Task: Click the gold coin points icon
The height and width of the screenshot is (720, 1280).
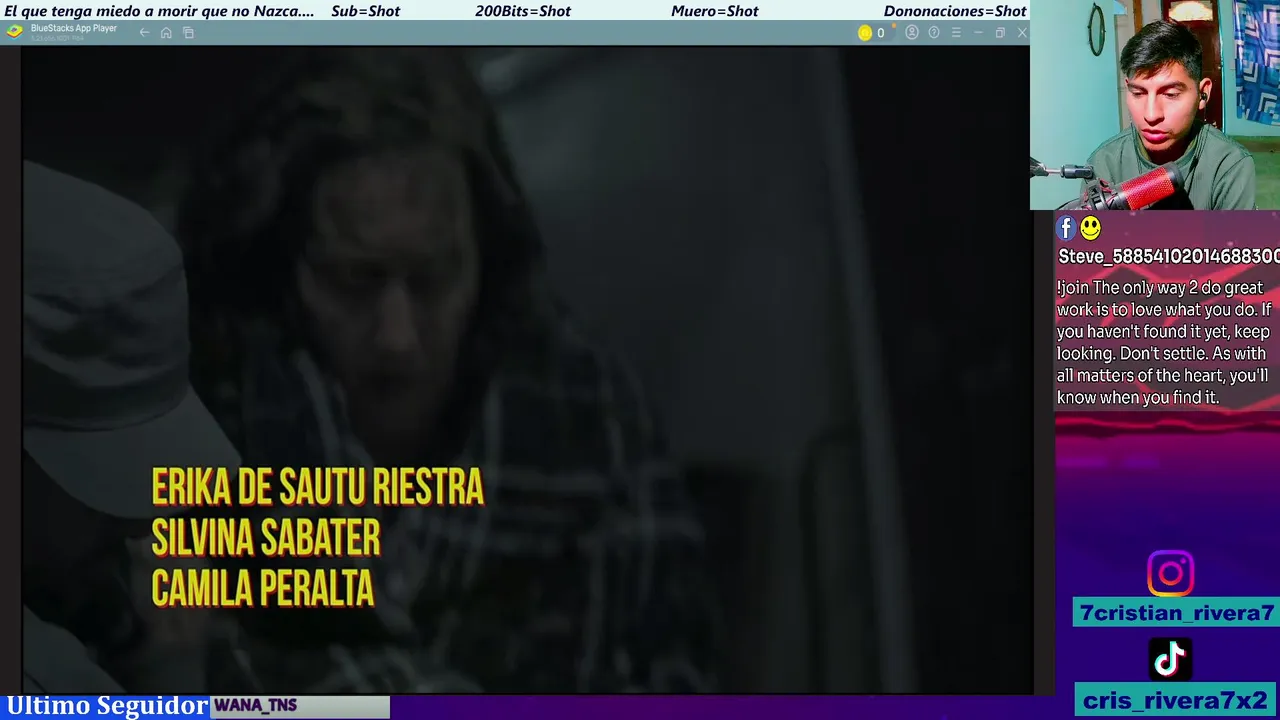Action: pos(865,33)
